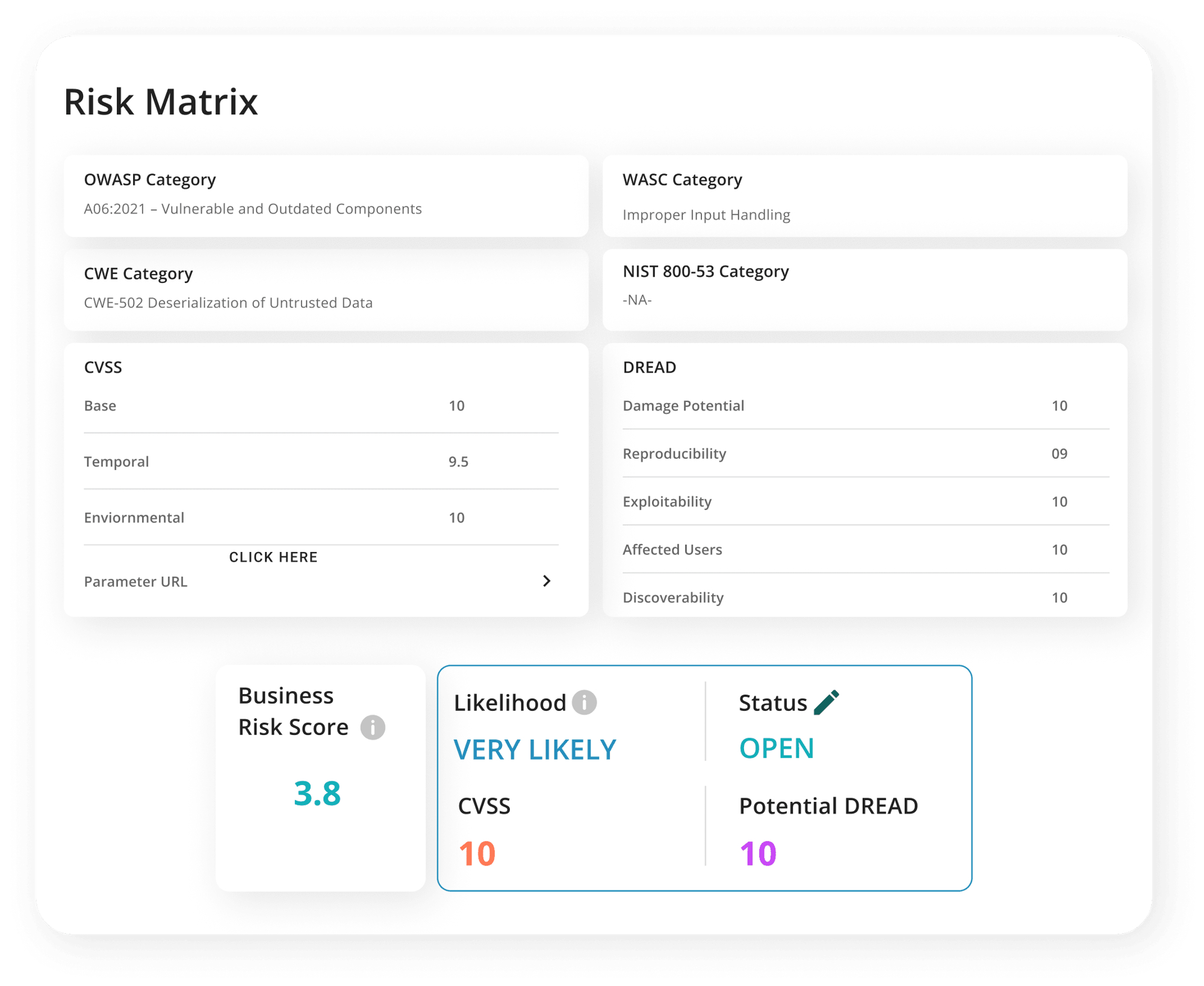Click the Potential DREAD label
This screenshot has height=986, width=1204.
click(828, 806)
